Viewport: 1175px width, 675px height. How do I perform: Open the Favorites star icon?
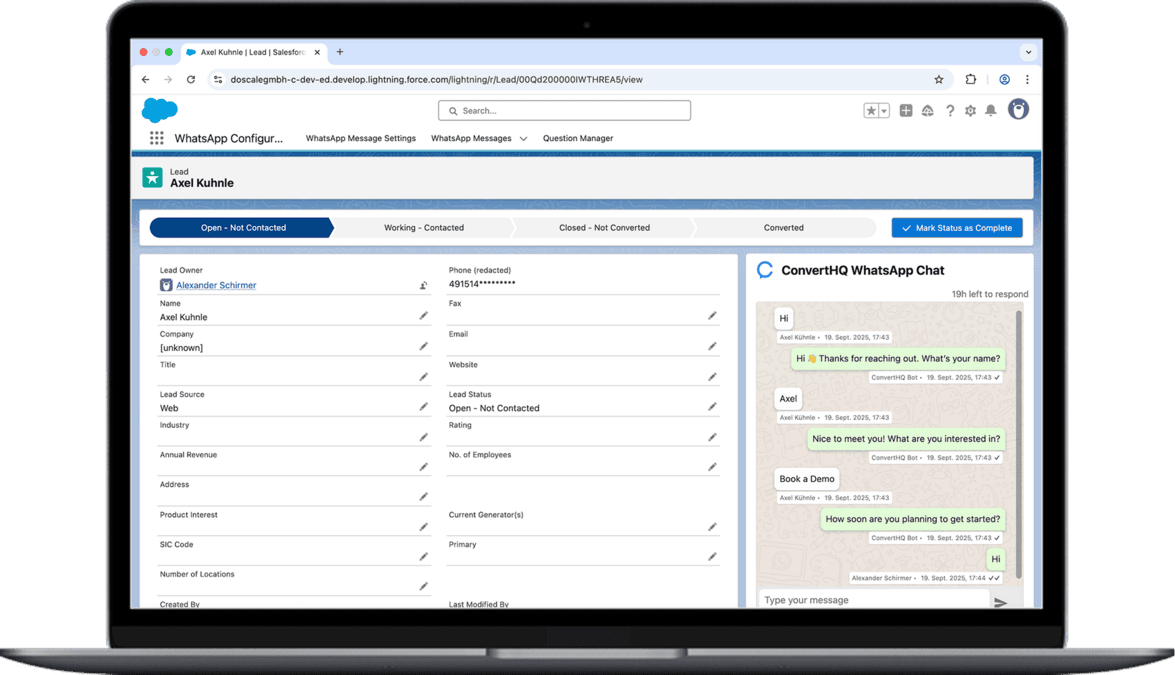871,111
